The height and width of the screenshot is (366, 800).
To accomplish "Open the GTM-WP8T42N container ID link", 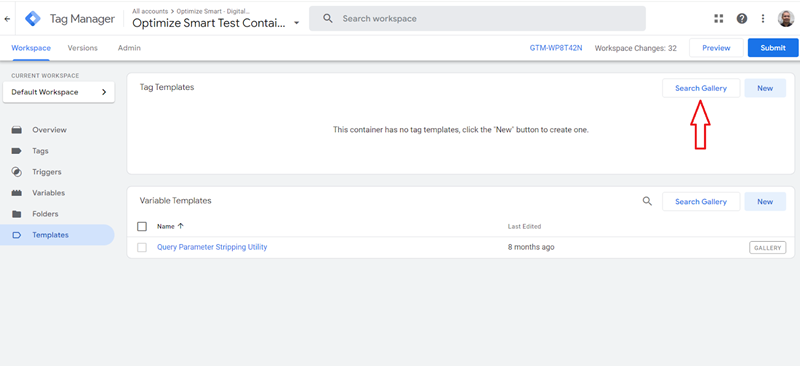I will coord(556,48).
